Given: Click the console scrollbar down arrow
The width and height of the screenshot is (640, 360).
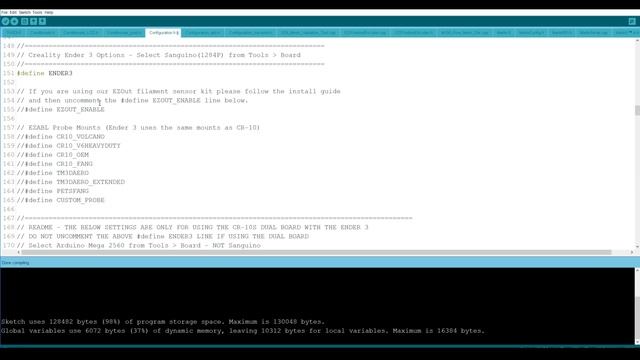Looking at the screenshot, I should (637, 342).
